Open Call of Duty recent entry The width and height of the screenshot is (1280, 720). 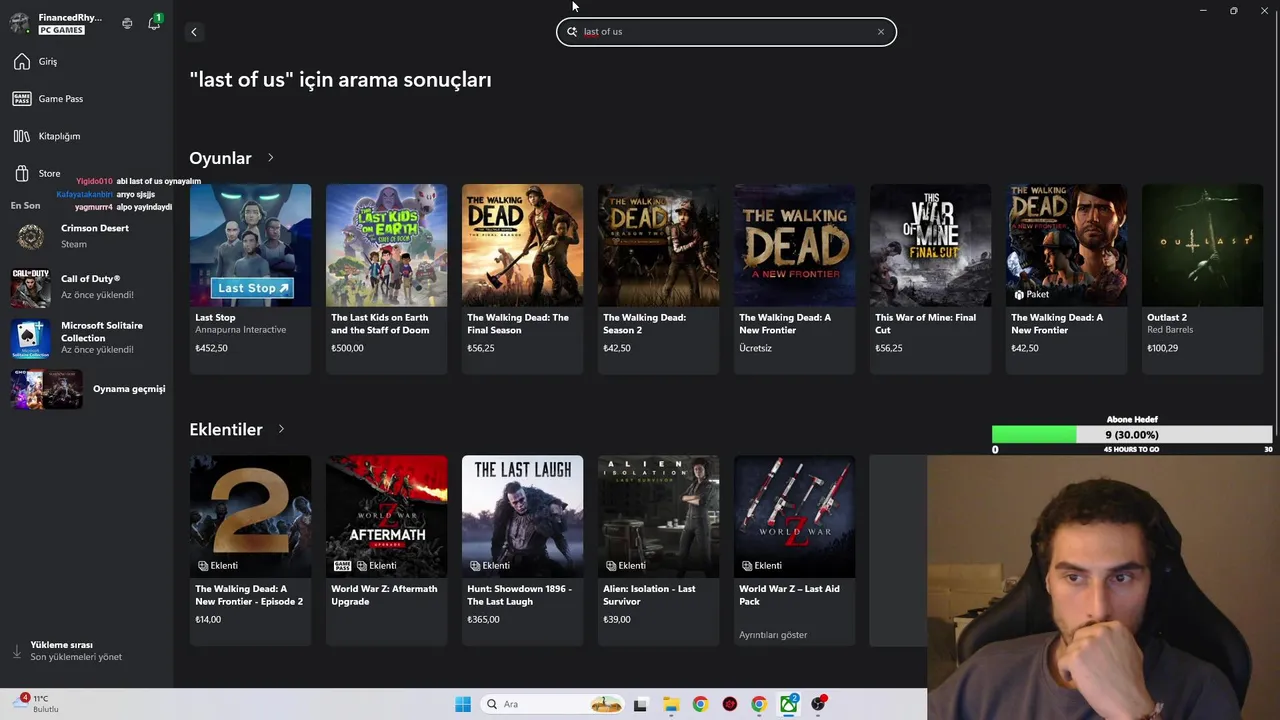86,286
